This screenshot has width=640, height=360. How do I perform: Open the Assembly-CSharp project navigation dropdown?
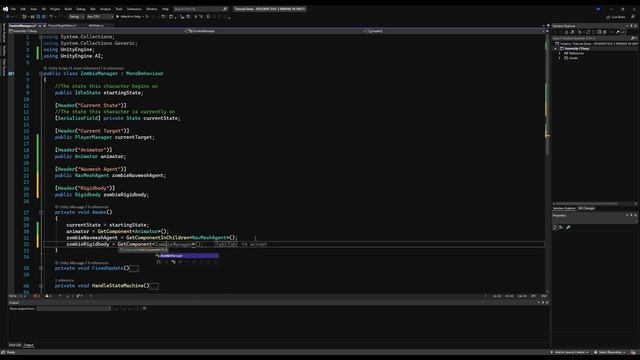pyautogui.click(x=96, y=31)
